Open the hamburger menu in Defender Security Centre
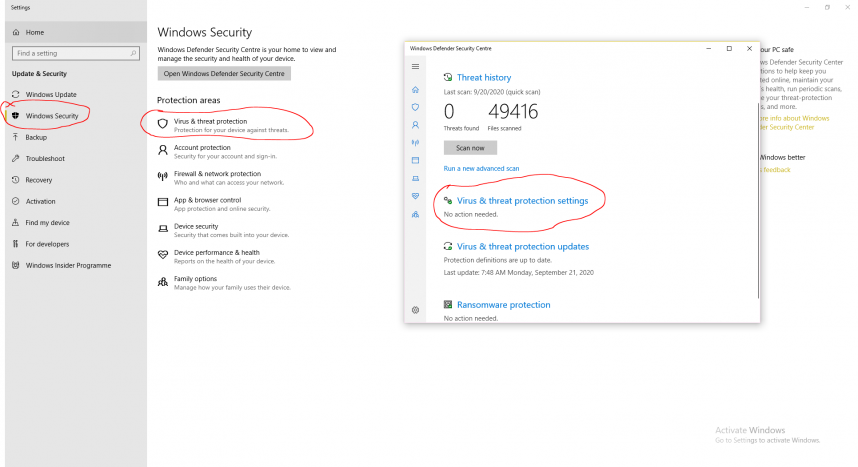Image resolution: width=858 pixels, height=467 pixels. pyautogui.click(x=415, y=66)
